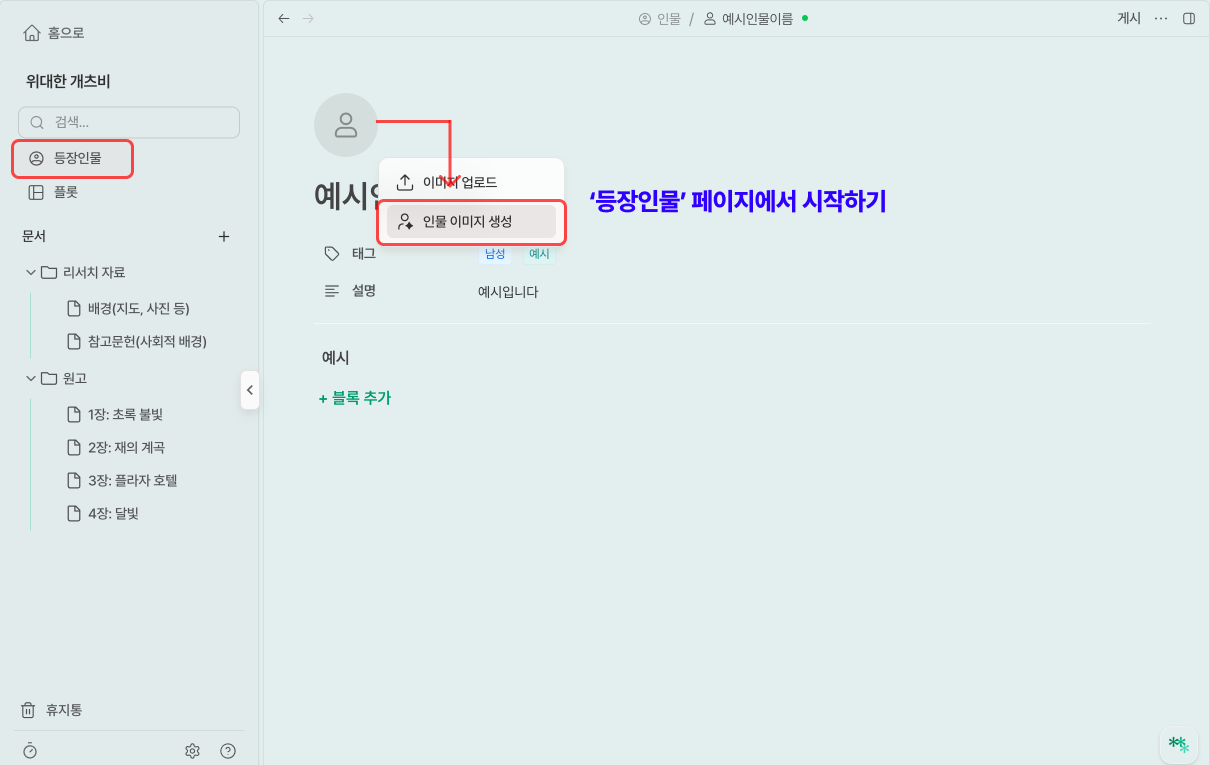Open help with the question mark icon
The width and height of the screenshot is (1210, 765).
pyautogui.click(x=228, y=750)
